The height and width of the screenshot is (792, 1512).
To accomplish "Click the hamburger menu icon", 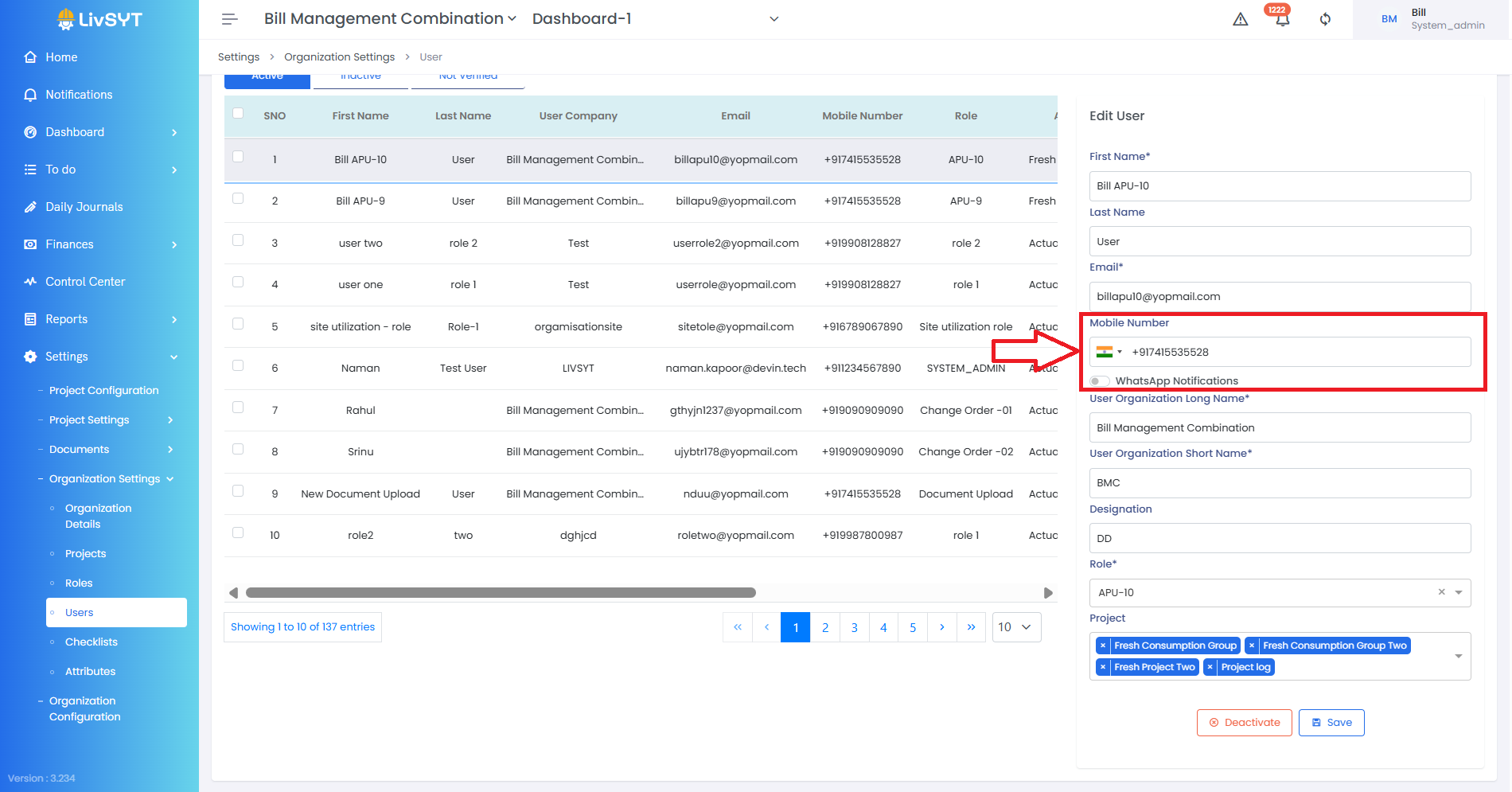I will pyautogui.click(x=229, y=19).
